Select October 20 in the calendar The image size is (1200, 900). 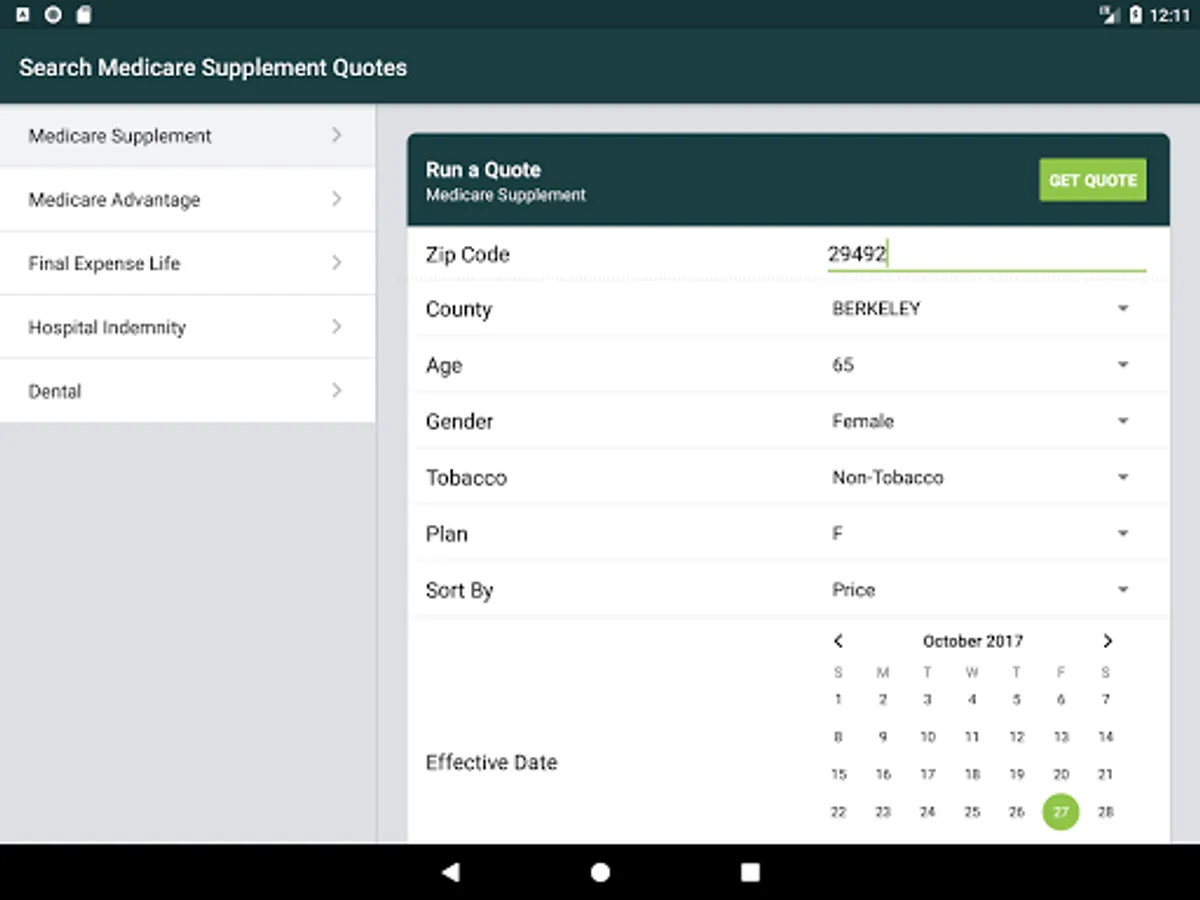(x=1061, y=775)
